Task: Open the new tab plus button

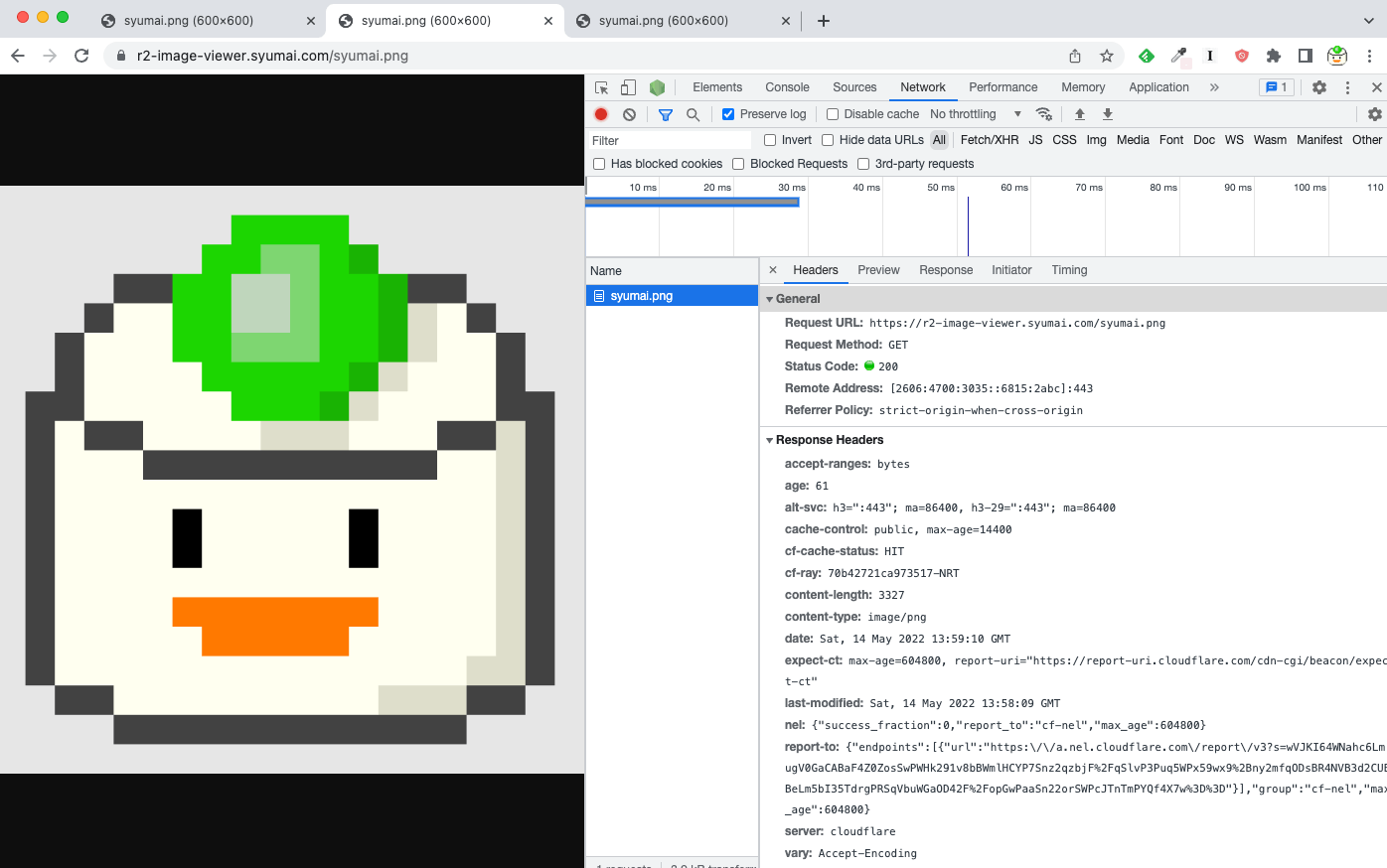Action: [824, 20]
